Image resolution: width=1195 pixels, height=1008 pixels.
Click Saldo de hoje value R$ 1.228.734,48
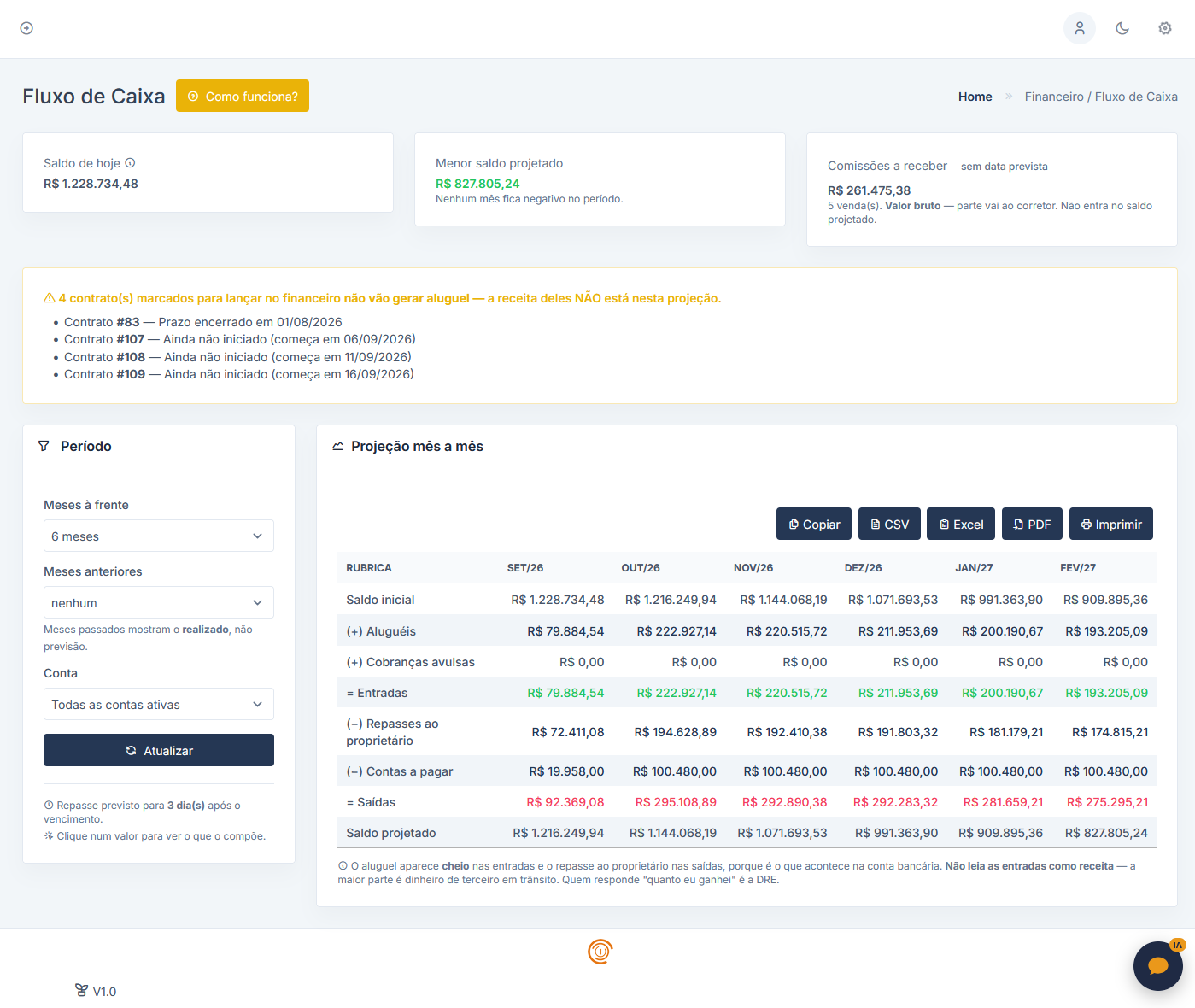91,184
